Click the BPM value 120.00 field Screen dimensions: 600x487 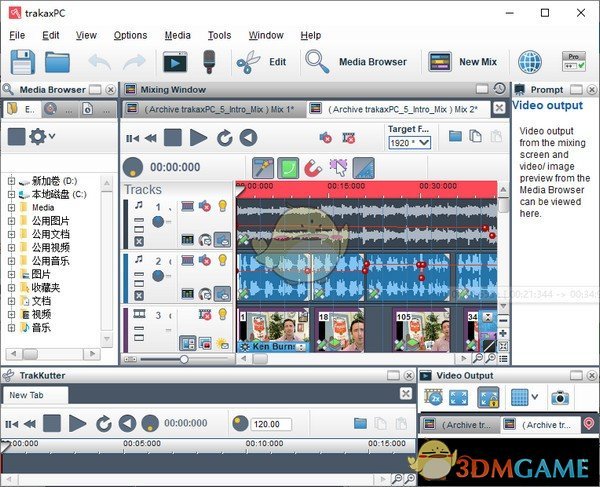point(271,424)
